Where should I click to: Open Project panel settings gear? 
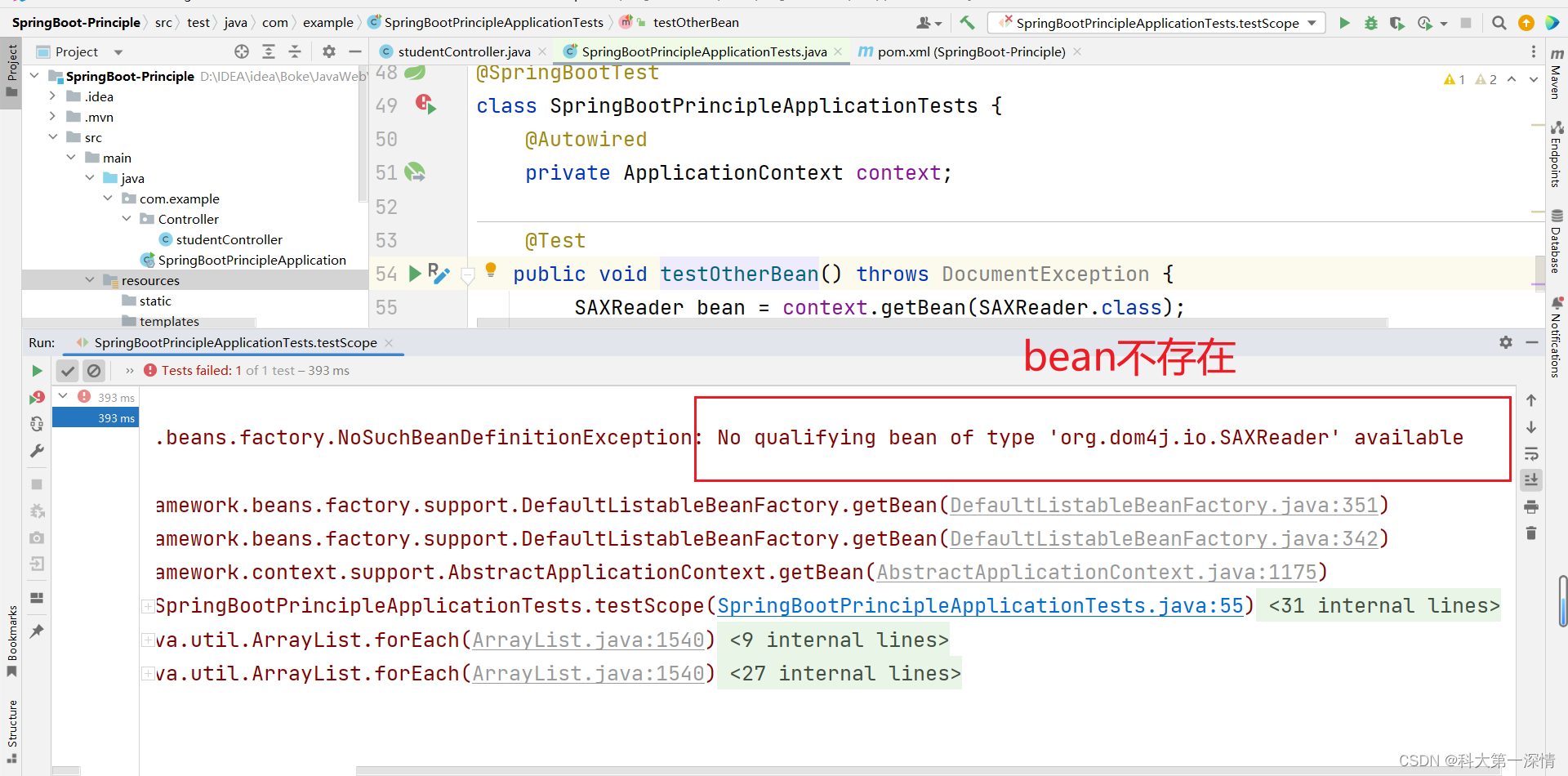[x=329, y=51]
